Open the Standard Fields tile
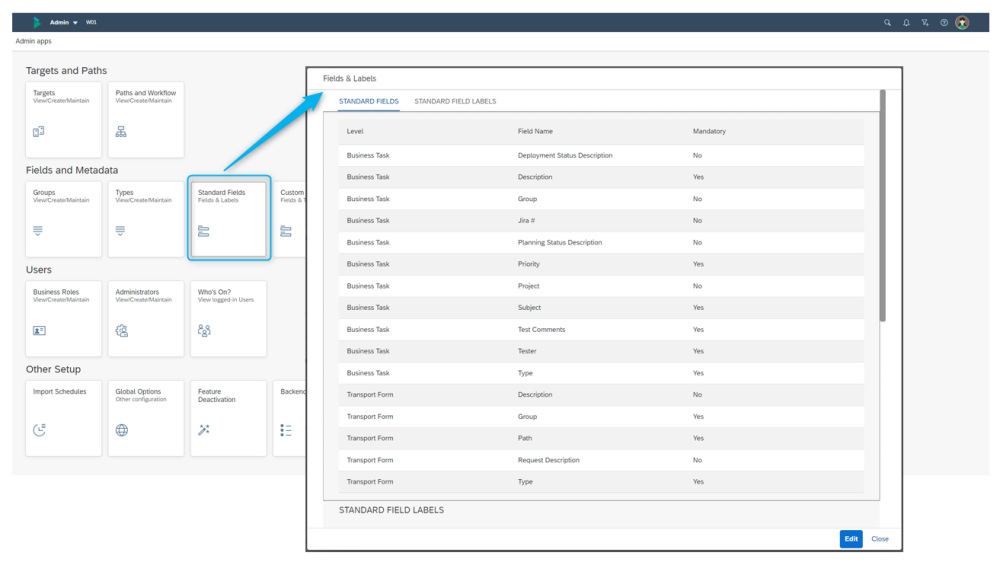Image resolution: width=1000 pixels, height=578 pixels. pyautogui.click(x=229, y=219)
